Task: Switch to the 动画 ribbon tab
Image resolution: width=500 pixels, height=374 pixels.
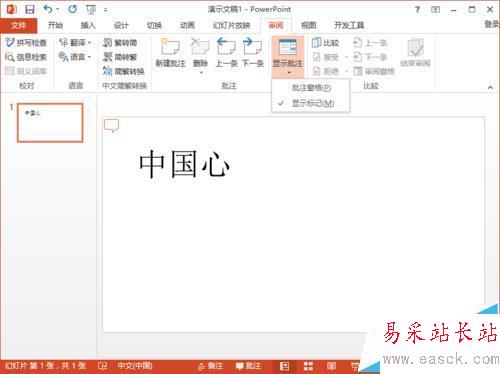Action: (187, 25)
